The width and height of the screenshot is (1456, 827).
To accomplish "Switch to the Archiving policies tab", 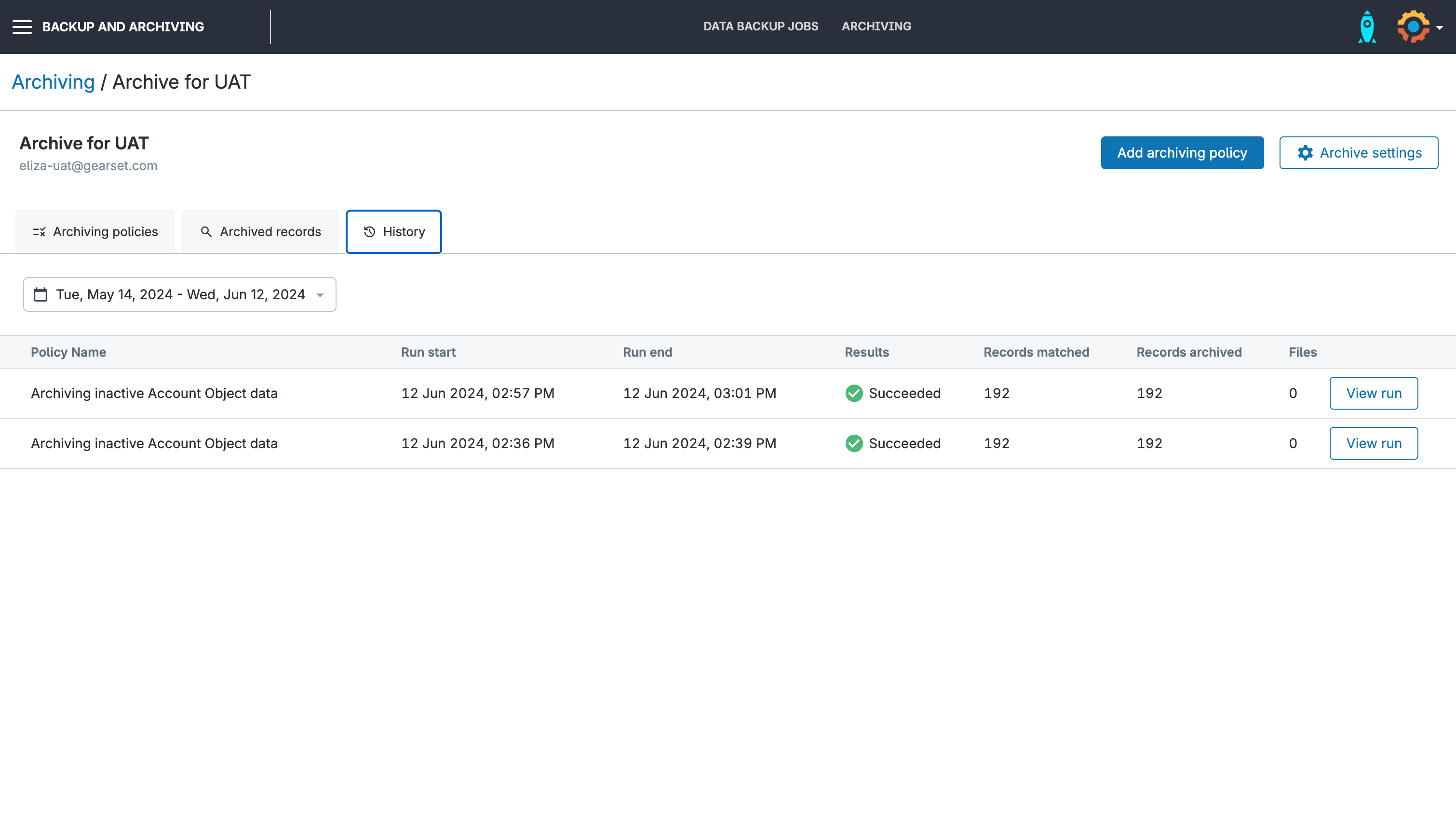I will tap(95, 232).
